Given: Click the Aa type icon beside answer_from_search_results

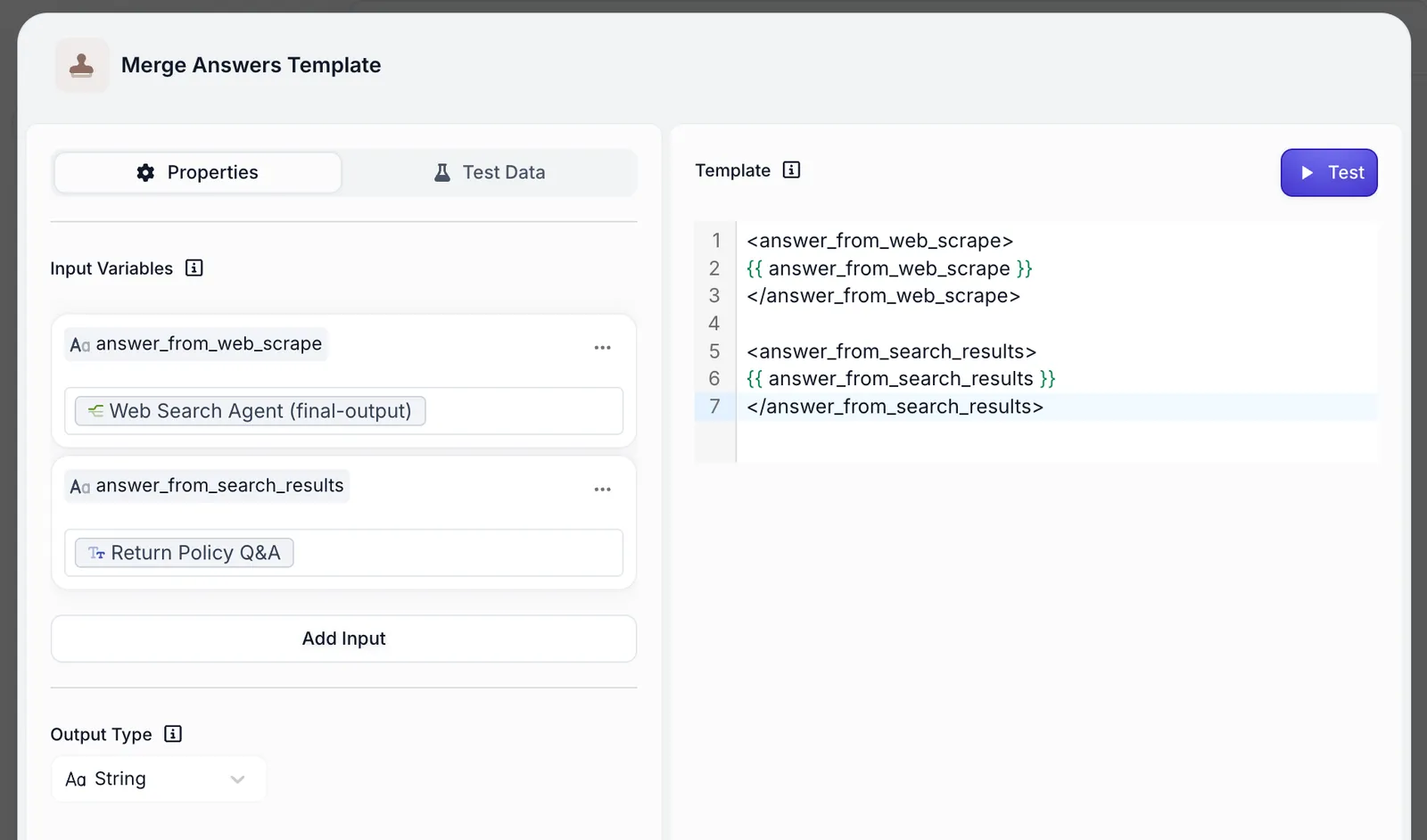Looking at the screenshot, I should point(79,486).
